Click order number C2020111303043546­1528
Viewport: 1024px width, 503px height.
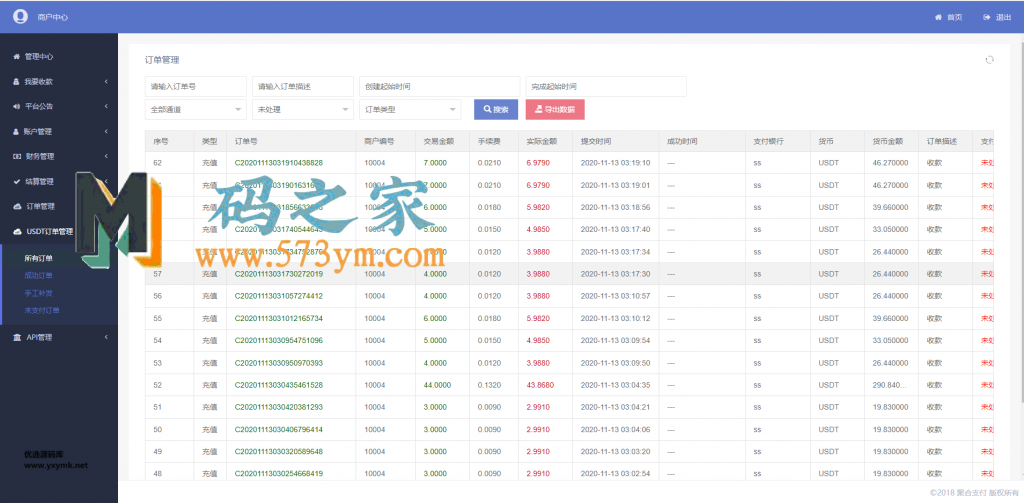click(x=279, y=385)
